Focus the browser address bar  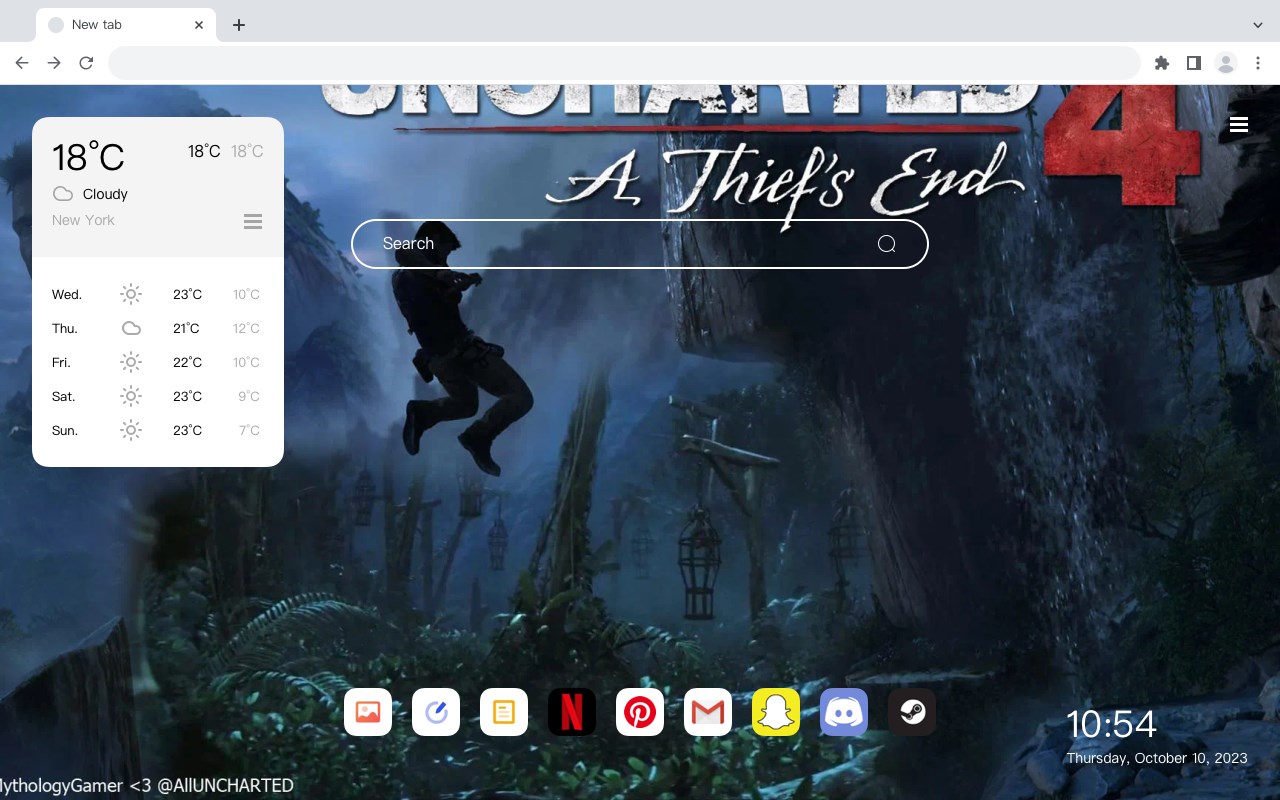(x=624, y=63)
